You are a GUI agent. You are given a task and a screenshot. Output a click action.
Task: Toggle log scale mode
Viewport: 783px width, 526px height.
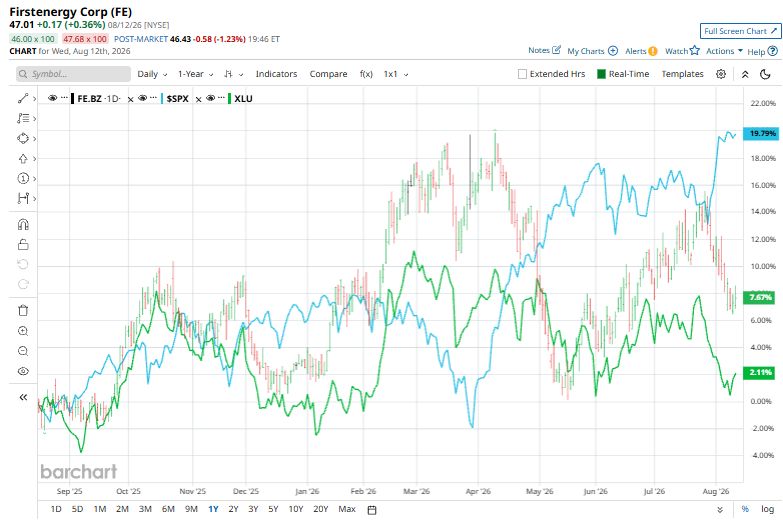768,509
